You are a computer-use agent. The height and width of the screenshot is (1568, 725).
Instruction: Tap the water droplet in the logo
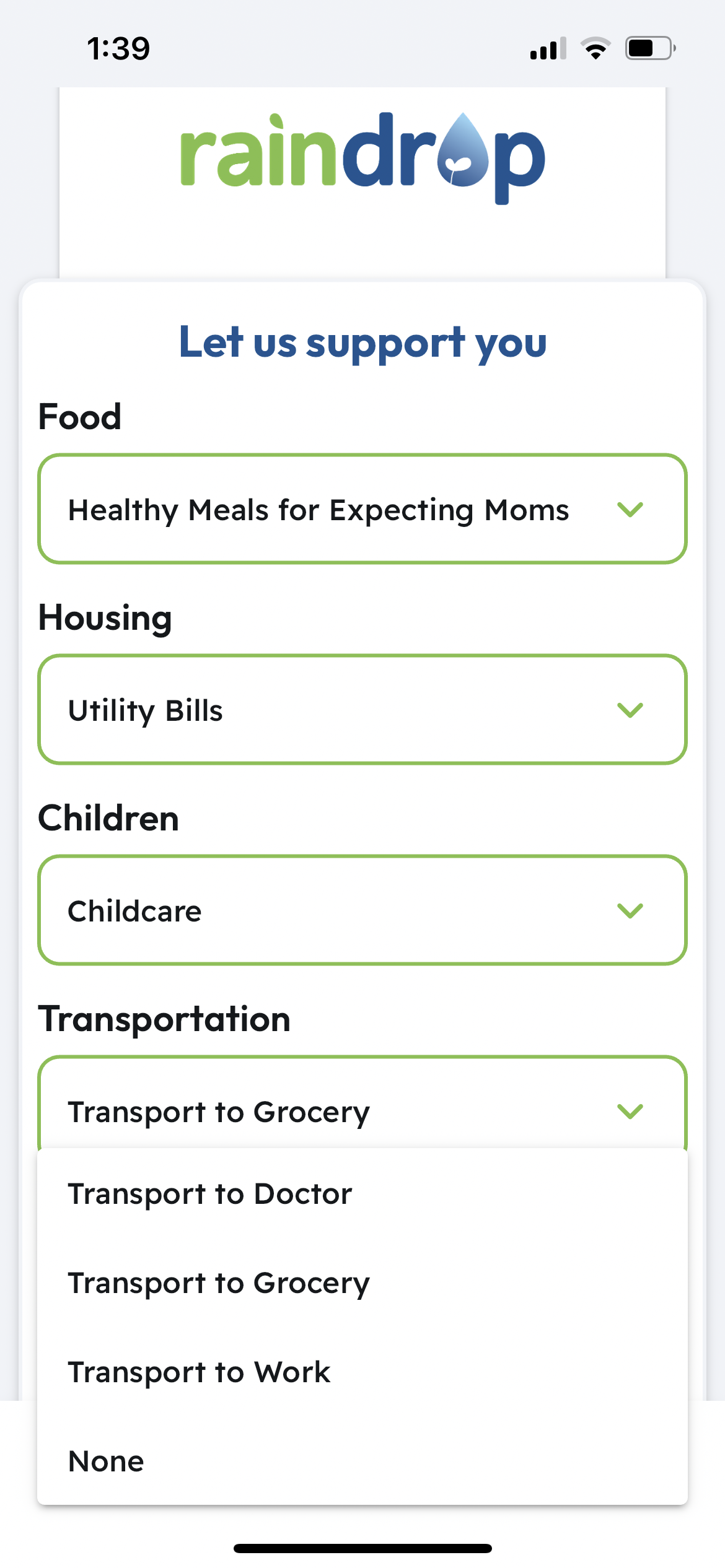tap(463, 150)
